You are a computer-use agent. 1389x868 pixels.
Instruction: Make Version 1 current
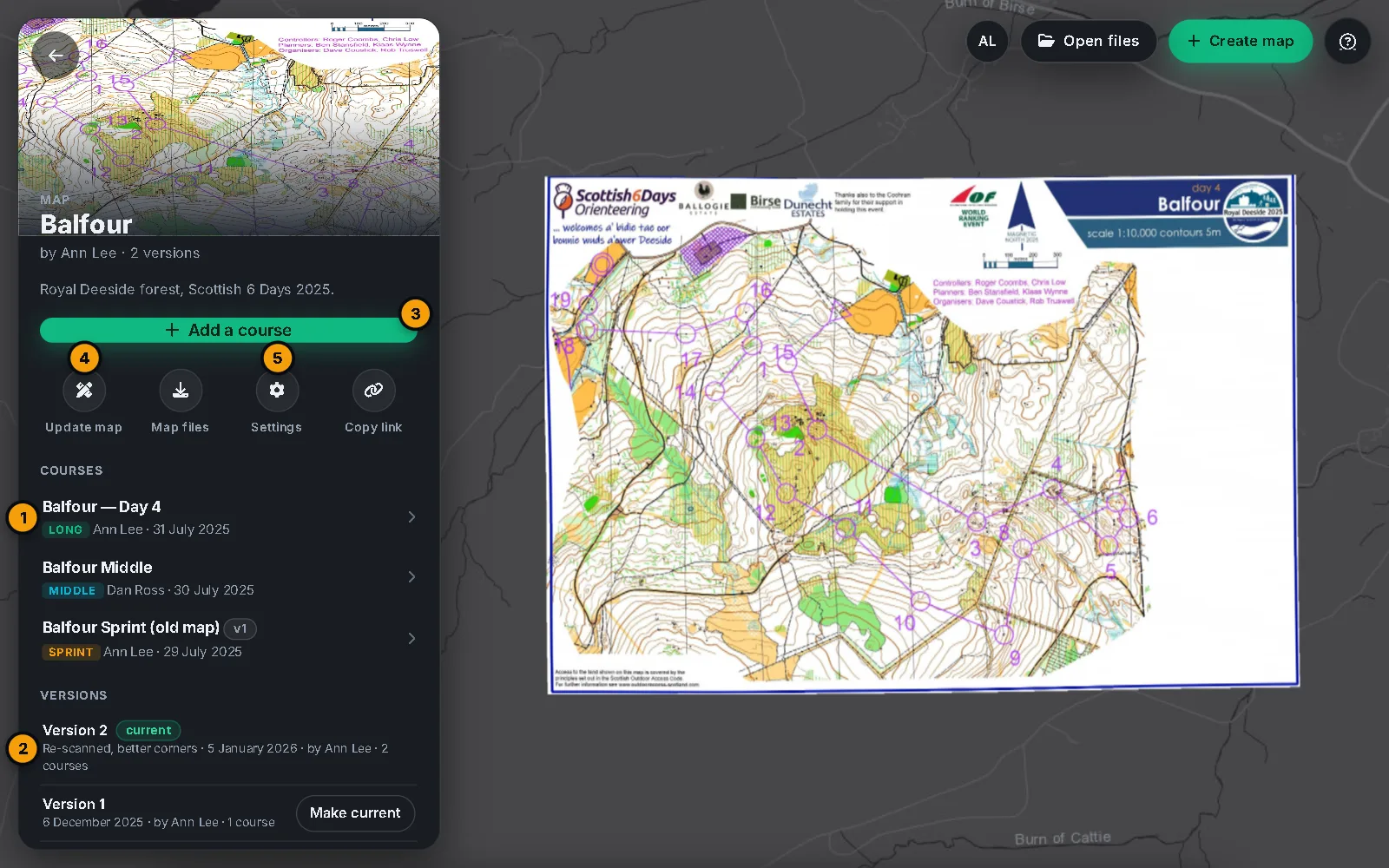355,812
